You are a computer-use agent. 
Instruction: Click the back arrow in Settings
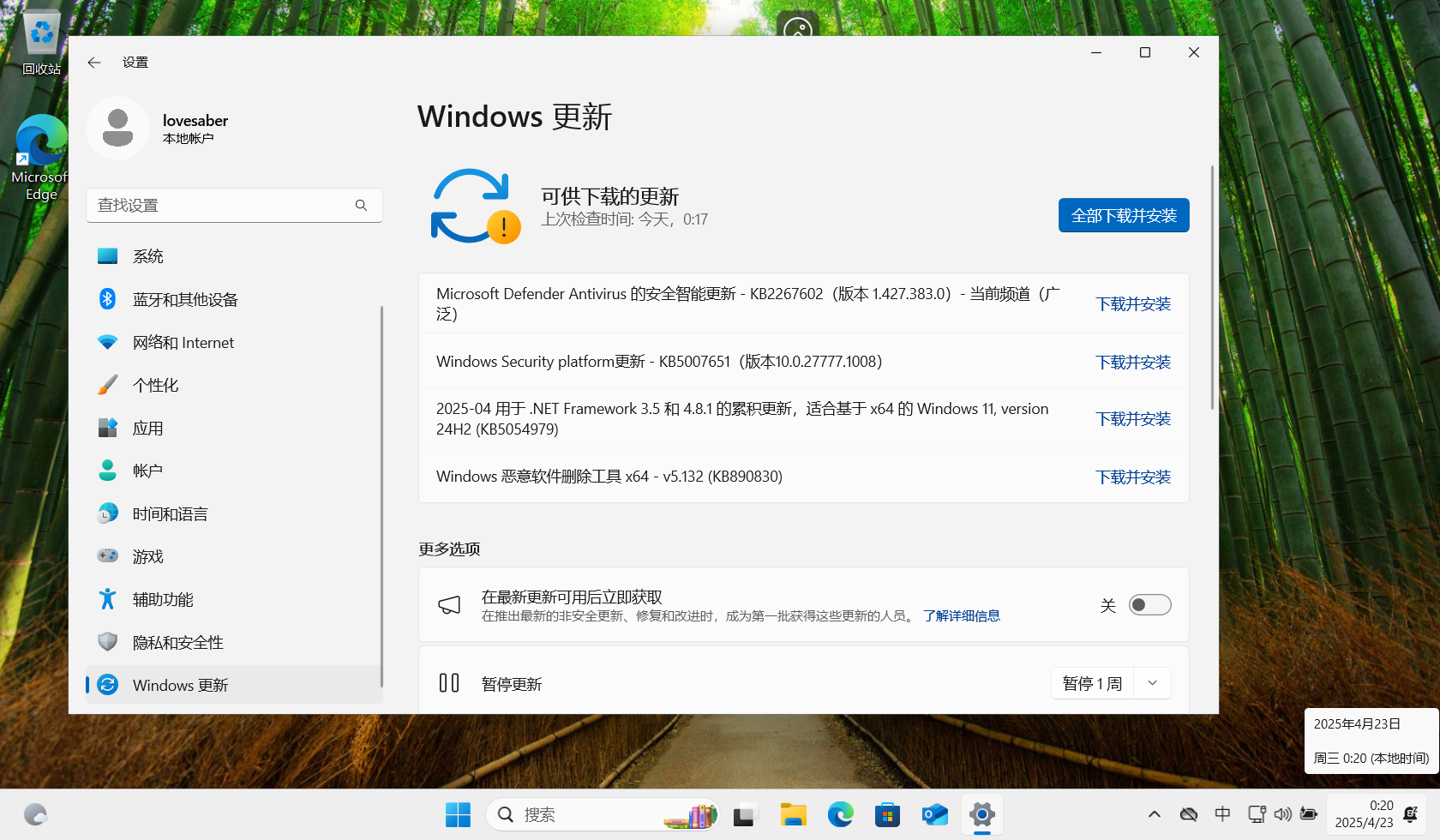point(94,63)
